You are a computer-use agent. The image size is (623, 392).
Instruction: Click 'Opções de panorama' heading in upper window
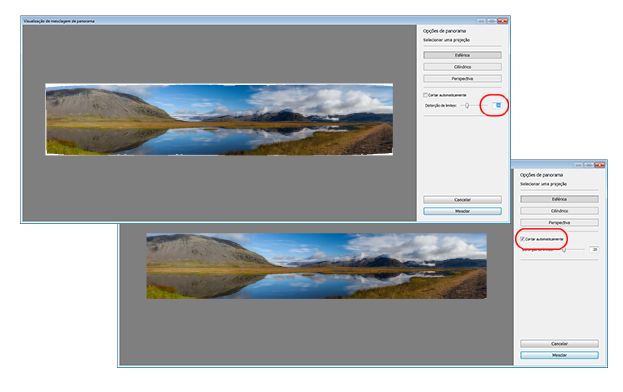(x=444, y=31)
